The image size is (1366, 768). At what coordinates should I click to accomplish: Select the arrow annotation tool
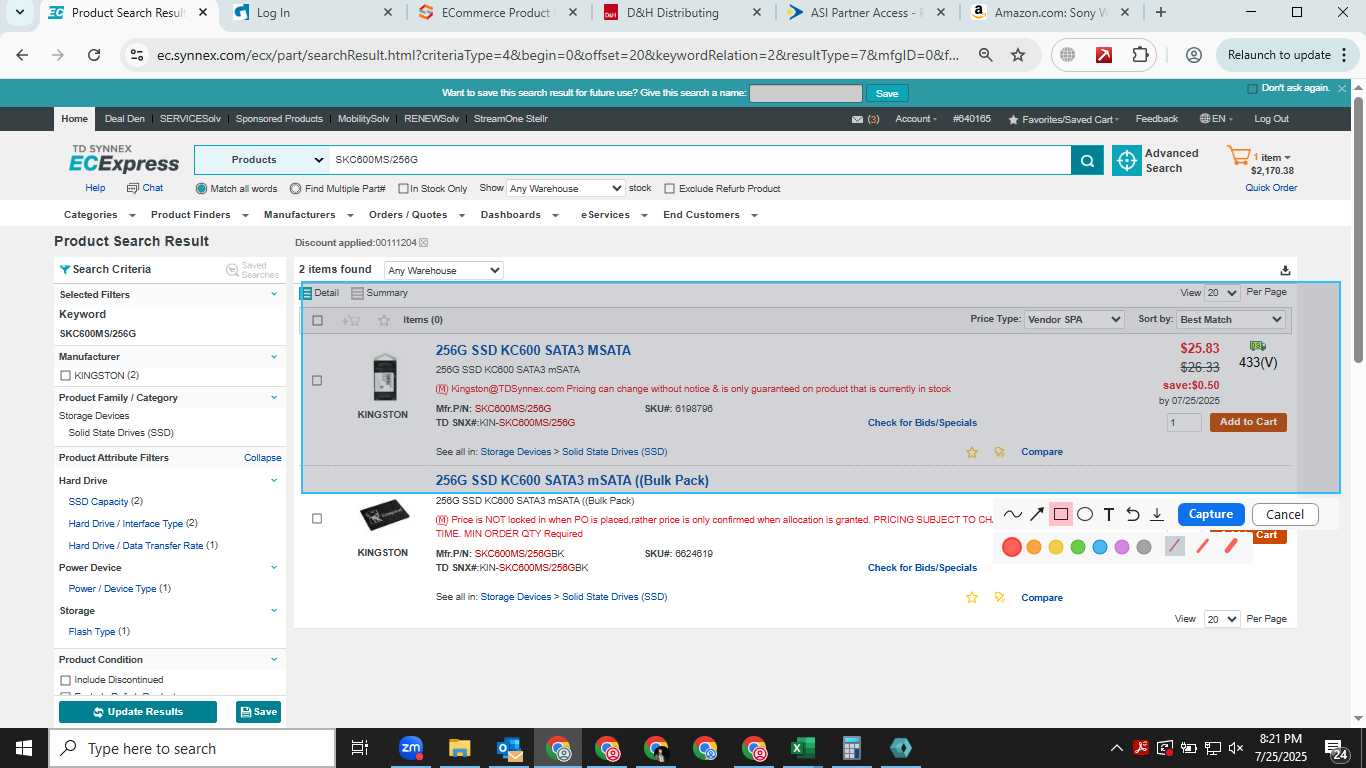(1037, 514)
